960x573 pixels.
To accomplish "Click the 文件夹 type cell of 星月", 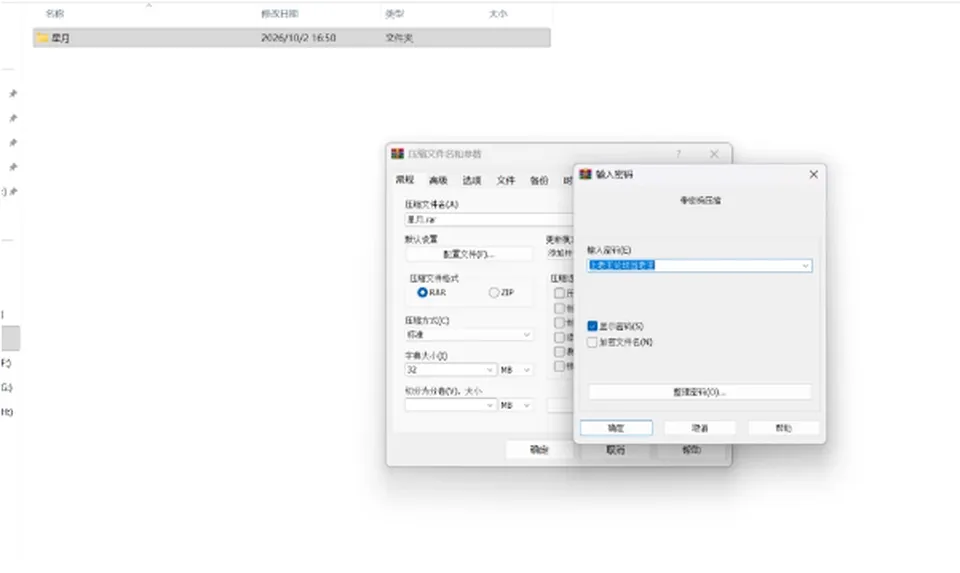I will (x=399, y=38).
